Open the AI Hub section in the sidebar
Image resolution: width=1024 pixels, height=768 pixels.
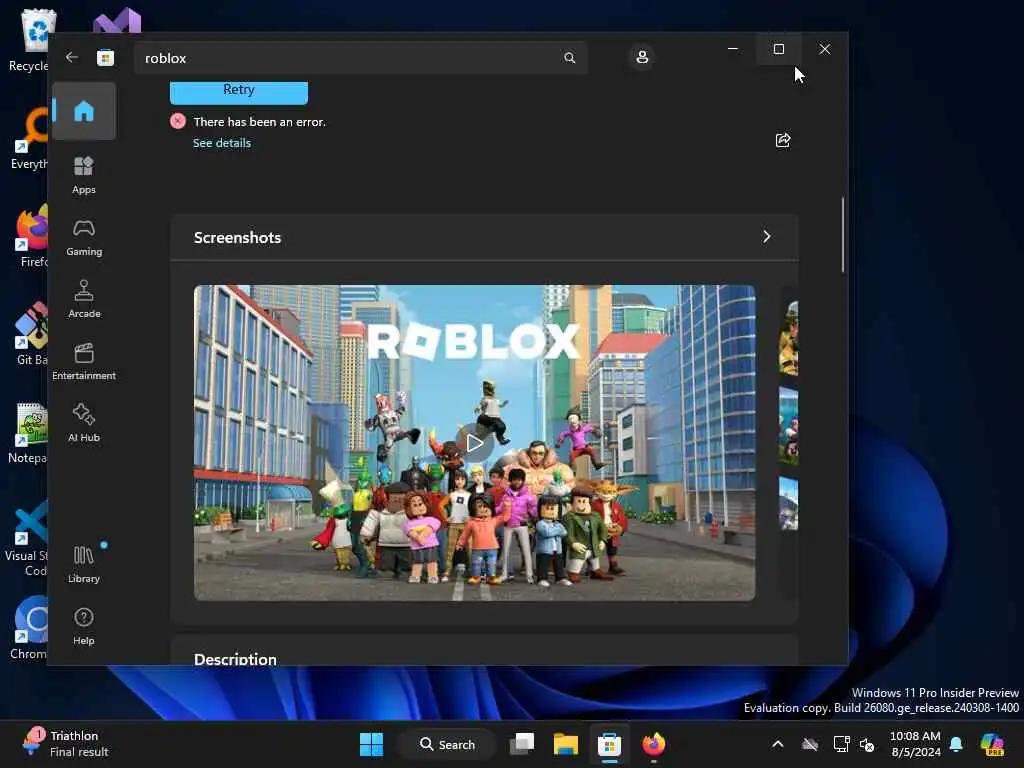[84, 424]
